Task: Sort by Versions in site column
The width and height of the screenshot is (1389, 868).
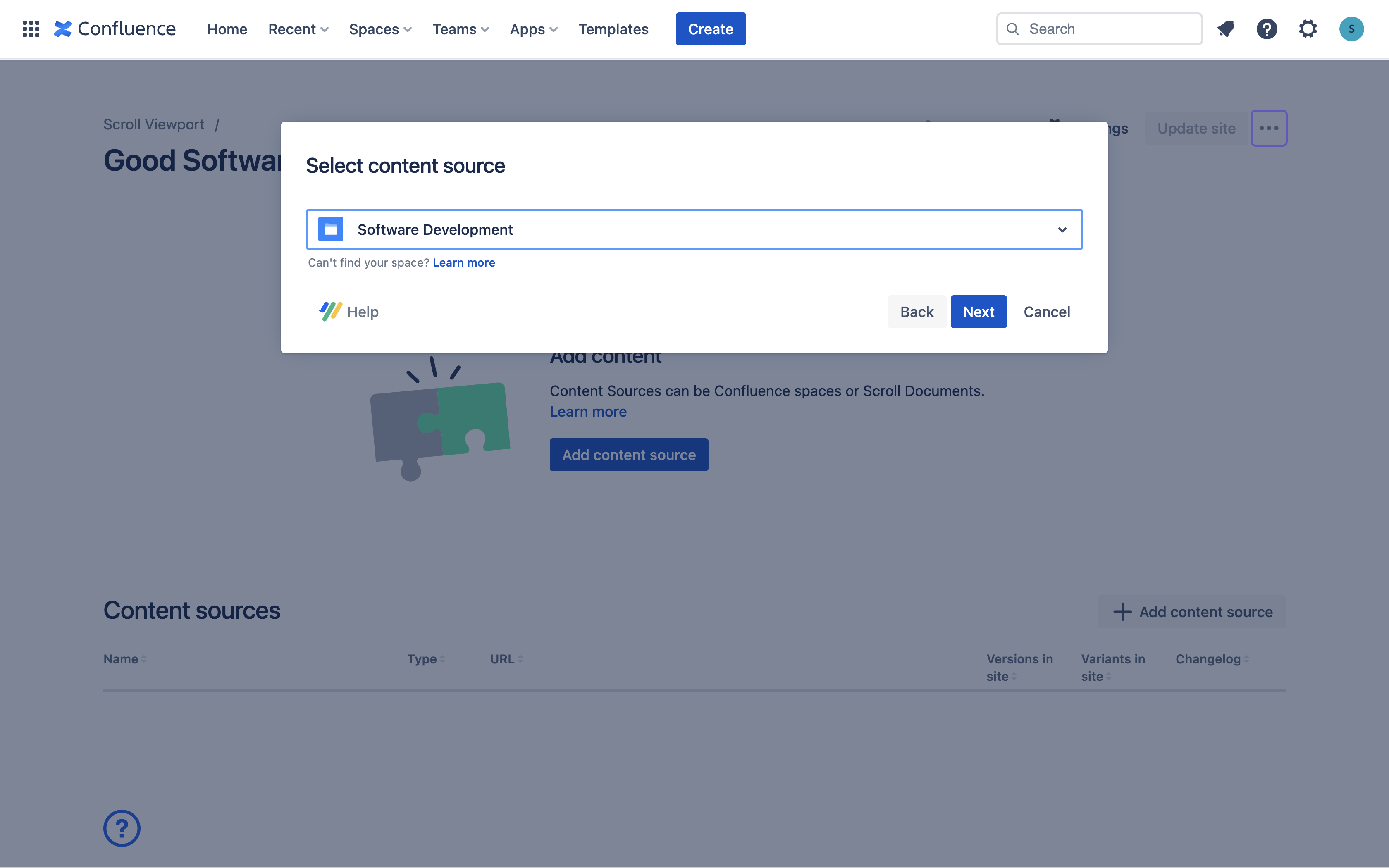Action: tap(1020, 668)
